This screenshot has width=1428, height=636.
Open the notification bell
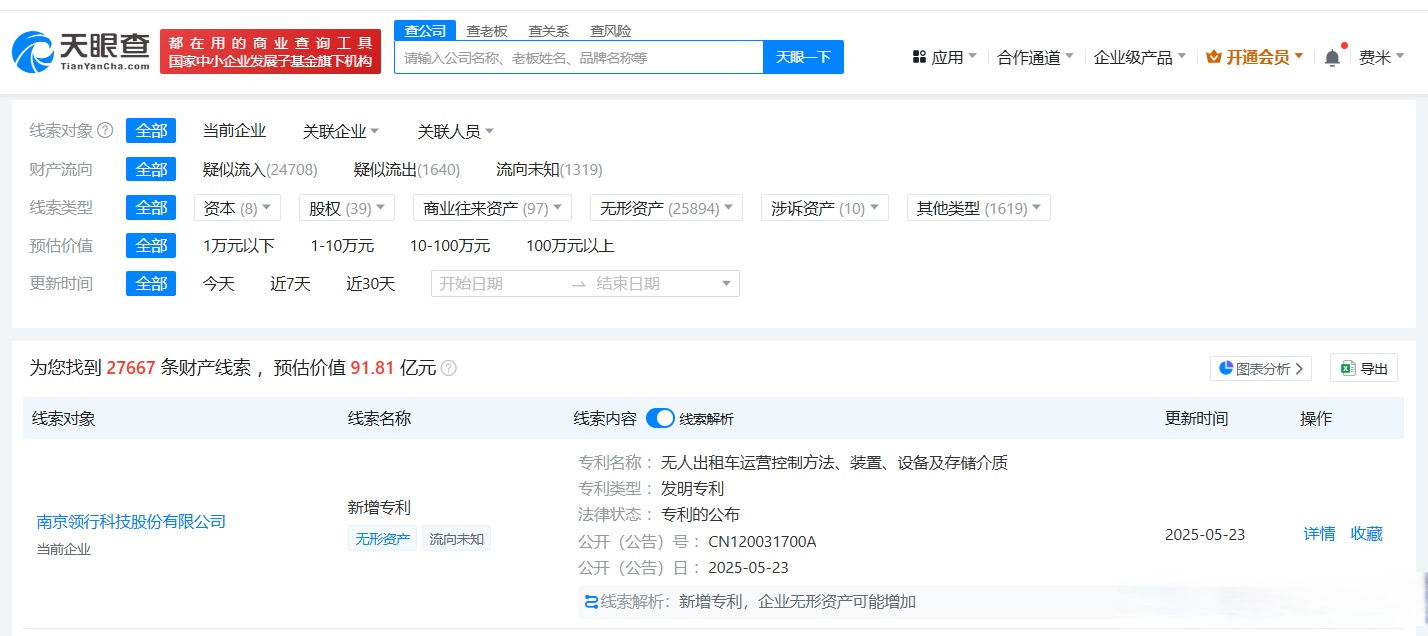(x=1330, y=58)
